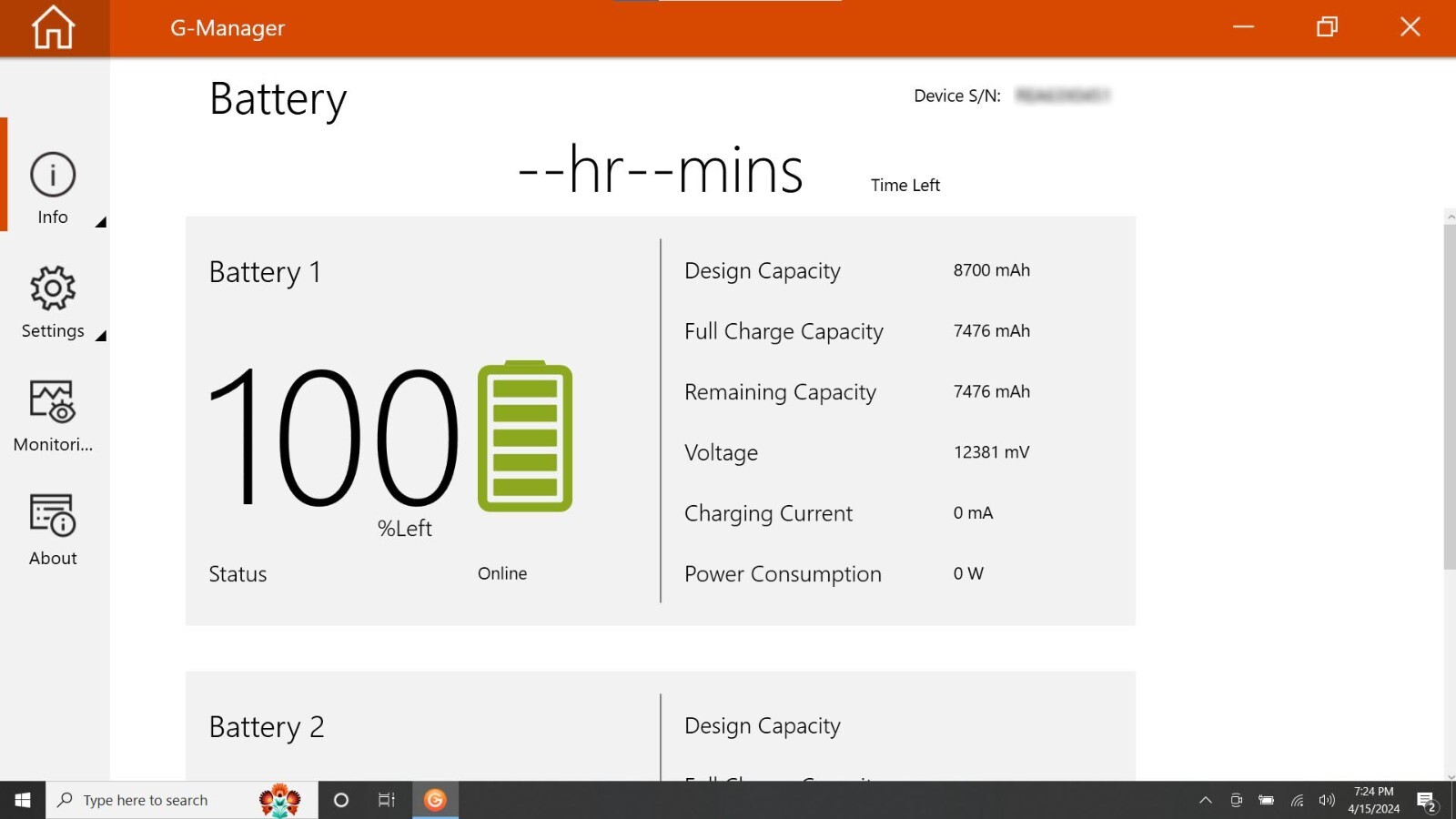Image resolution: width=1456 pixels, height=819 pixels.
Task: Click the Windows Start button
Action: 23,800
